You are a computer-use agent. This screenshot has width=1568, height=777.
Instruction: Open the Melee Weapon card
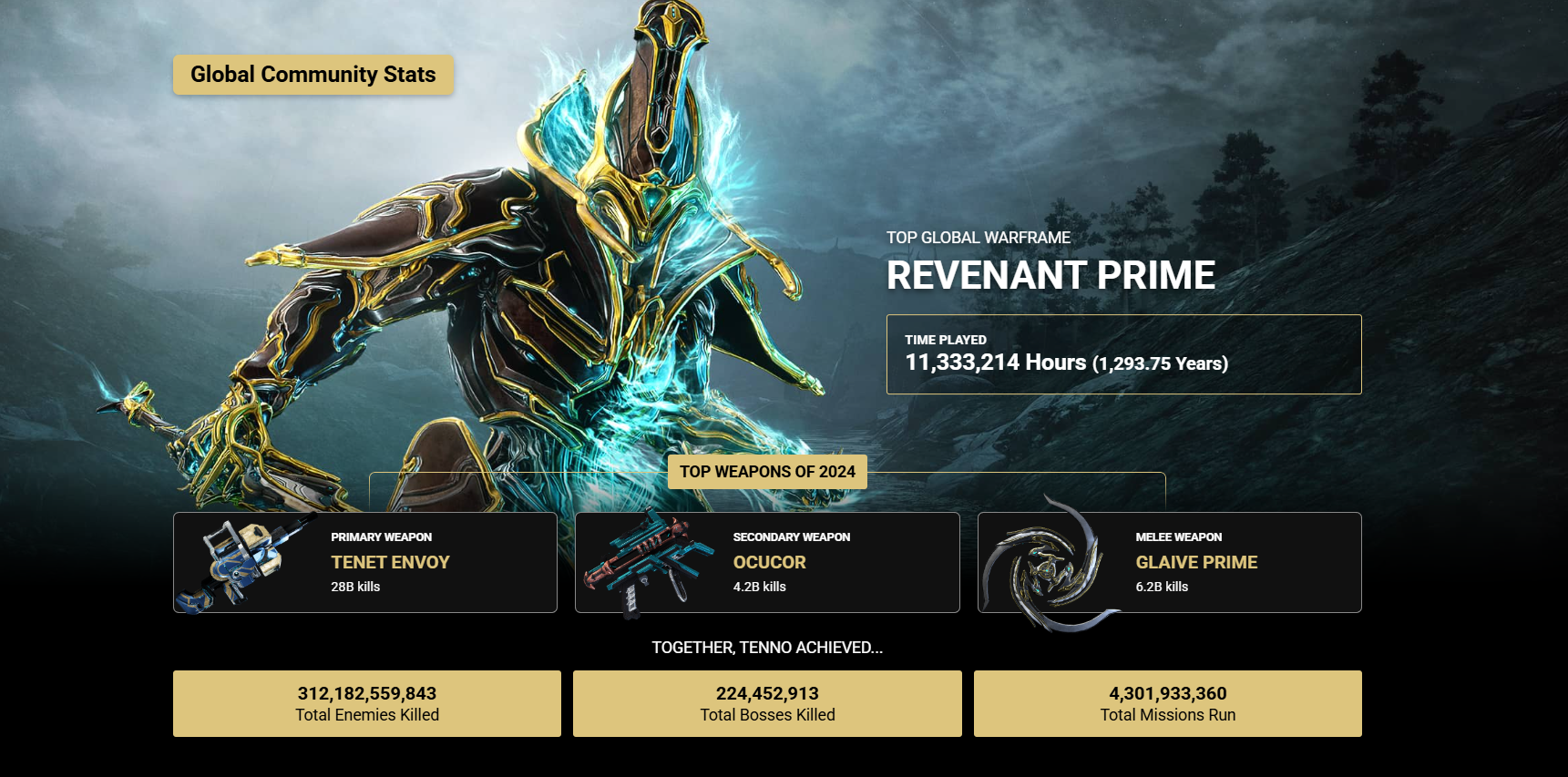1170,562
